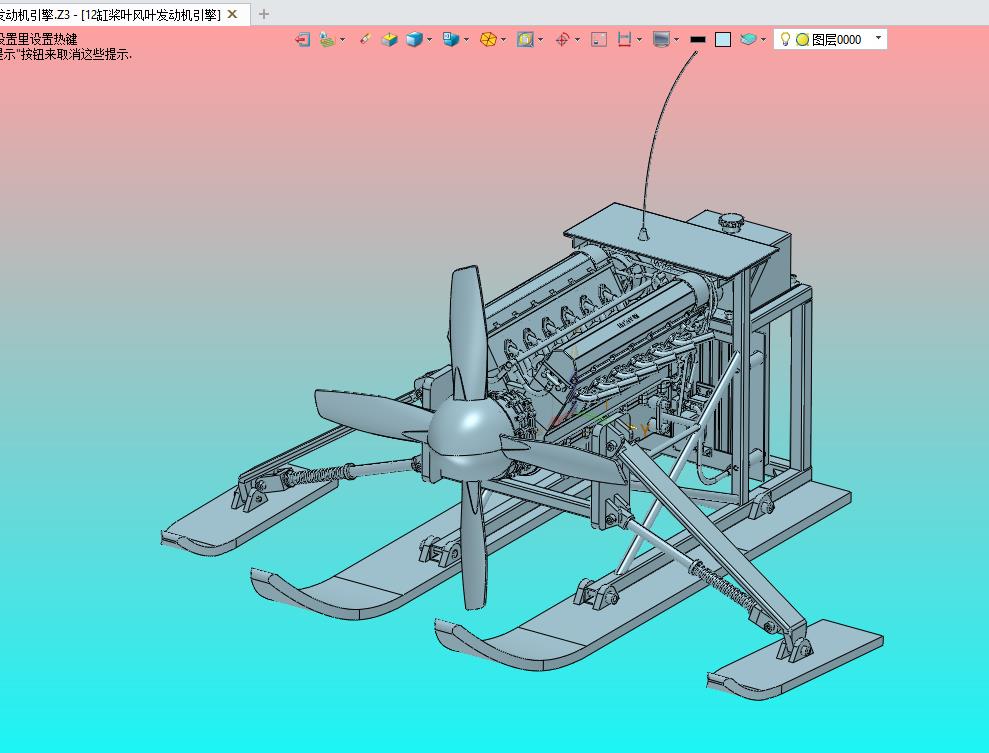Expand dropdown beside red crosshair icon
The image size is (989, 753).
click(x=577, y=40)
